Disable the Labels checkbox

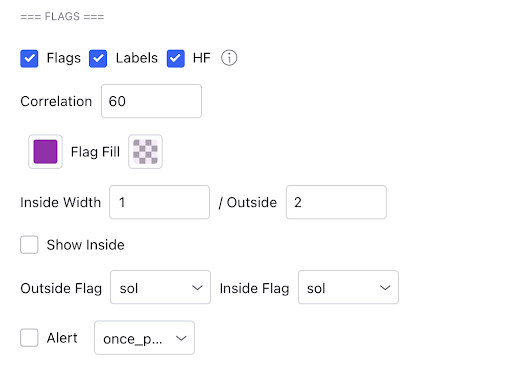(98, 59)
